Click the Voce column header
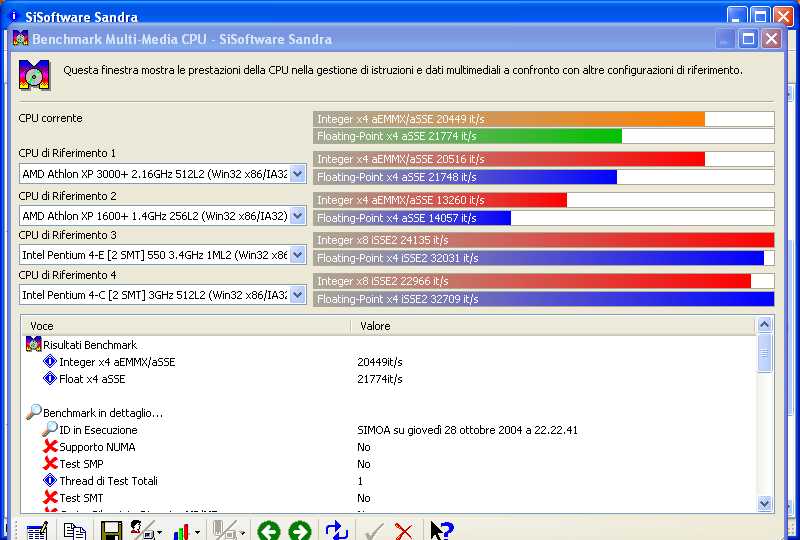 186,326
